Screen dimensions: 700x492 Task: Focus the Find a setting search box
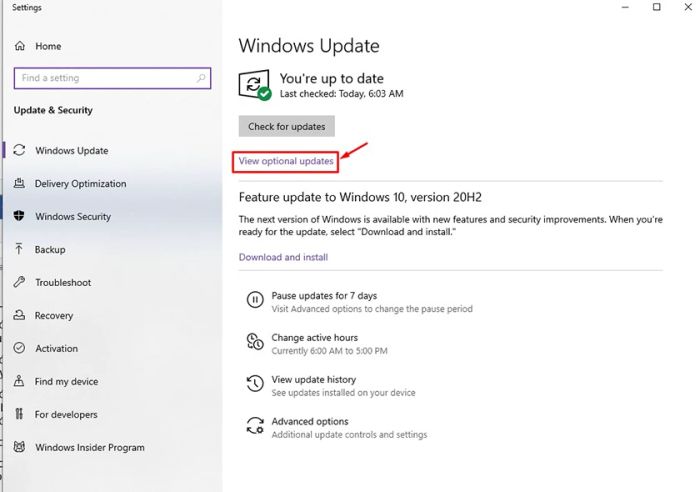[112, 78]
